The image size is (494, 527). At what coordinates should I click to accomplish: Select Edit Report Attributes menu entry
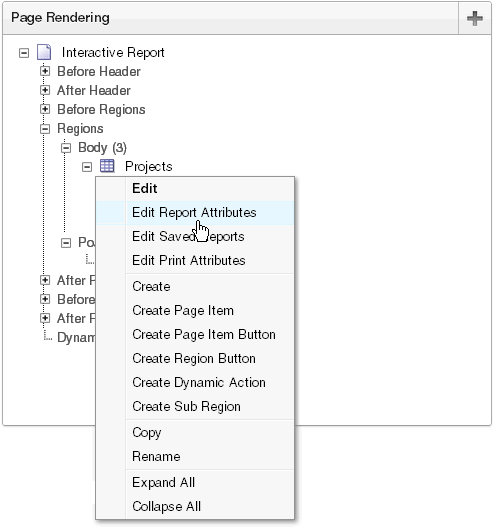pyautogui.click(x=195, y=213)
